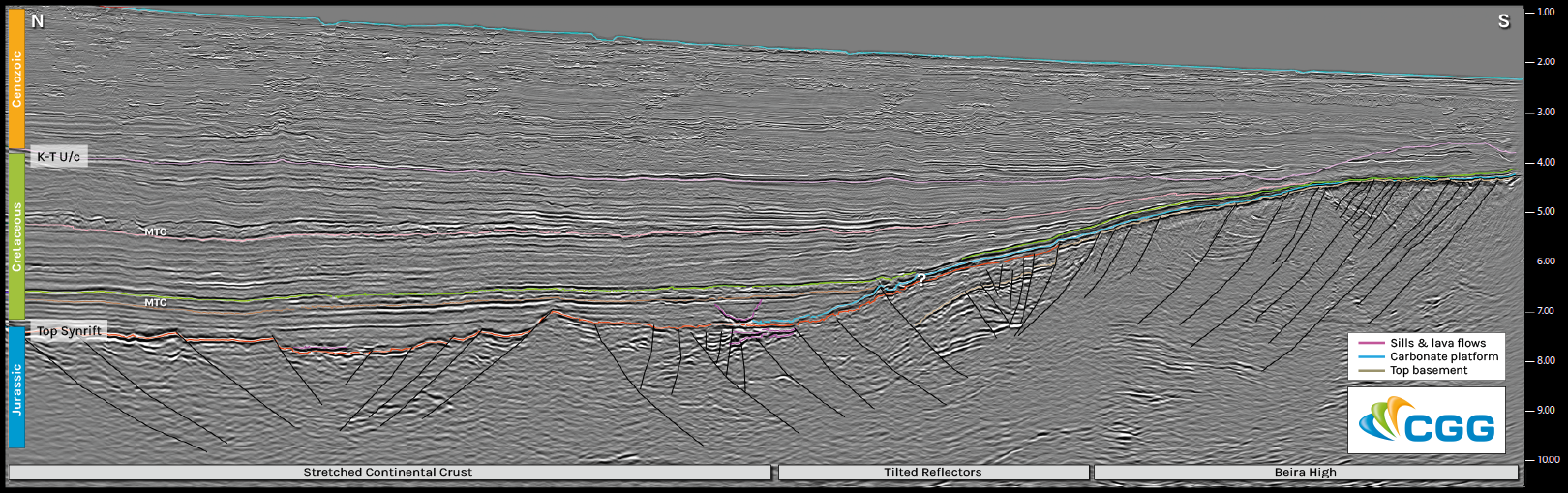Click the K-T U/c horizon label
The image size is (1568, 493).
tap(59, 157)
